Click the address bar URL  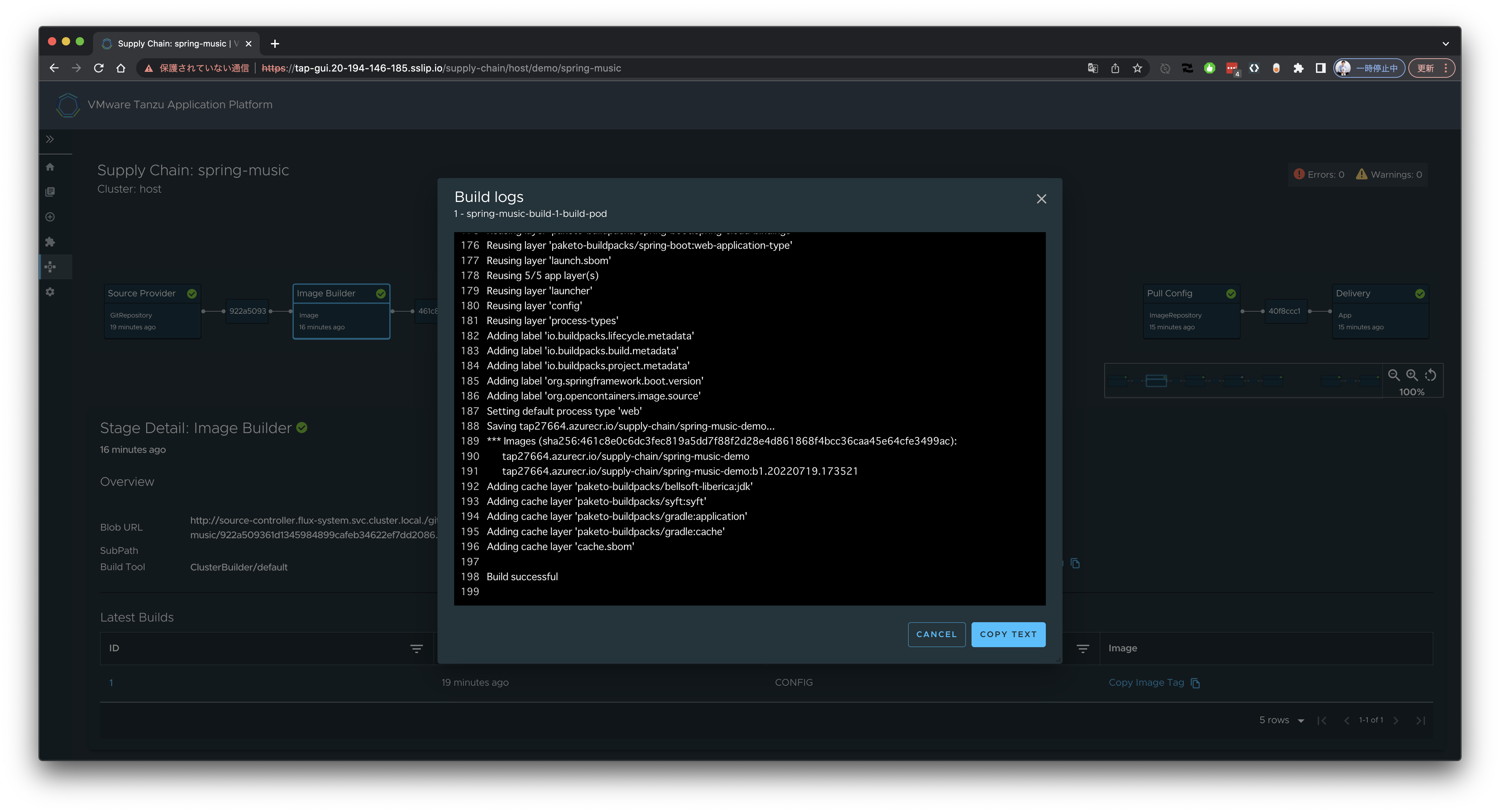pos(441,68)
